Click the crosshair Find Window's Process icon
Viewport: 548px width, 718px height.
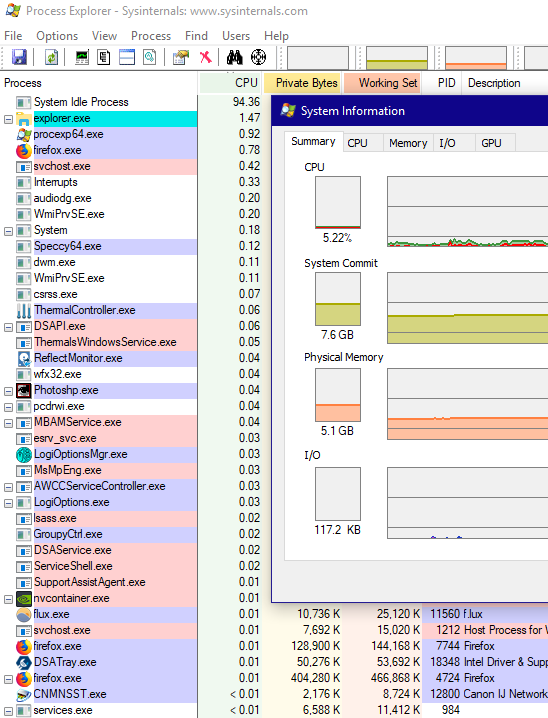259,57
